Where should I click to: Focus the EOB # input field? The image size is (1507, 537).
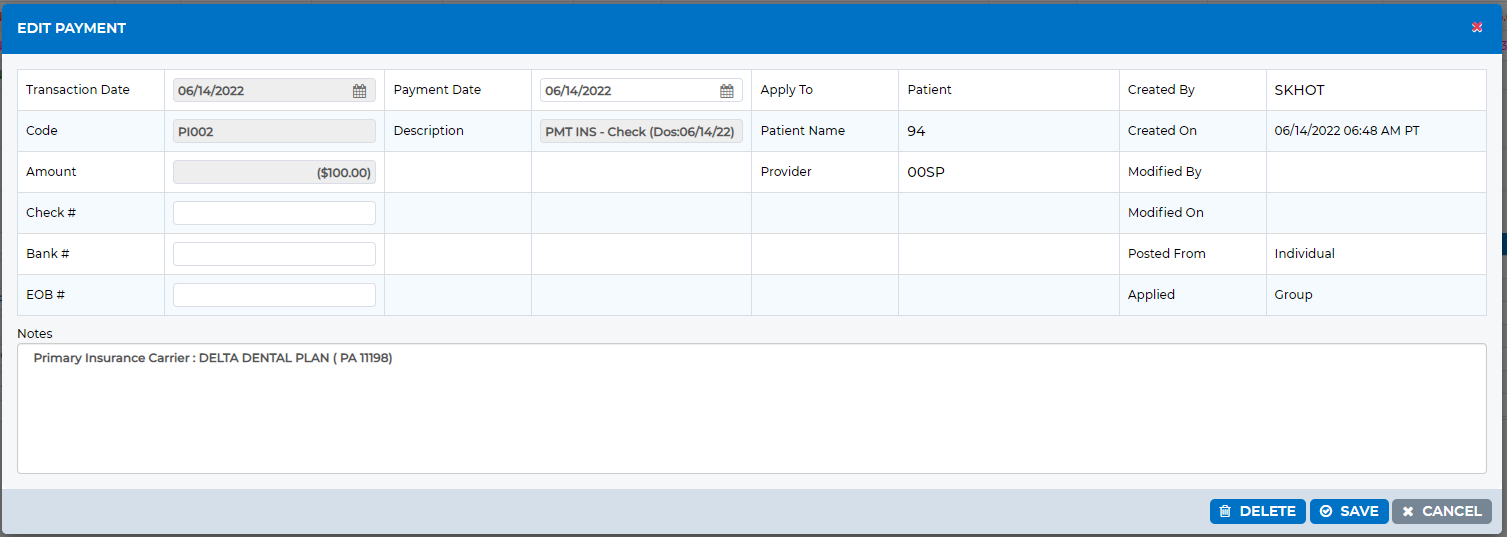pyautogui.click(x=274, y=295)
